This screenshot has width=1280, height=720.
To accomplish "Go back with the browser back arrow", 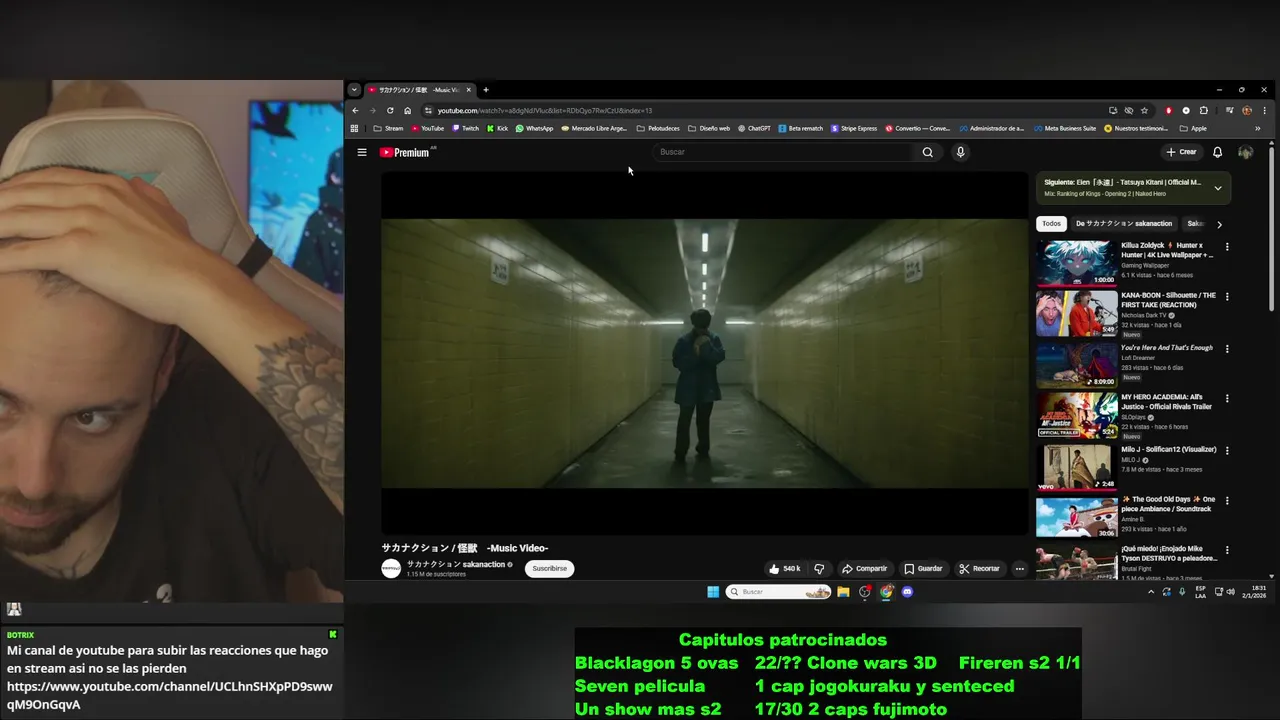I will click(x=355, y=110).
